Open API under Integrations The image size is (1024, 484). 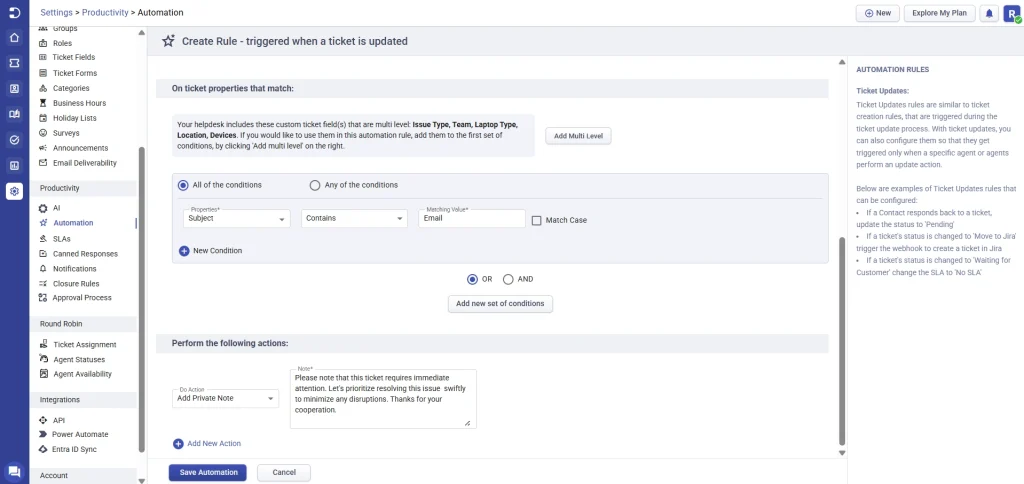59,421
